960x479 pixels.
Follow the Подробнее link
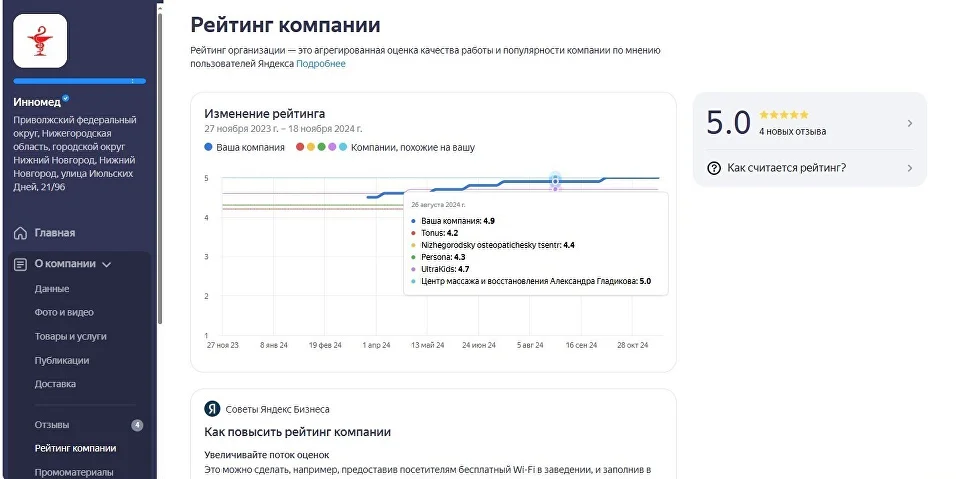321,64
